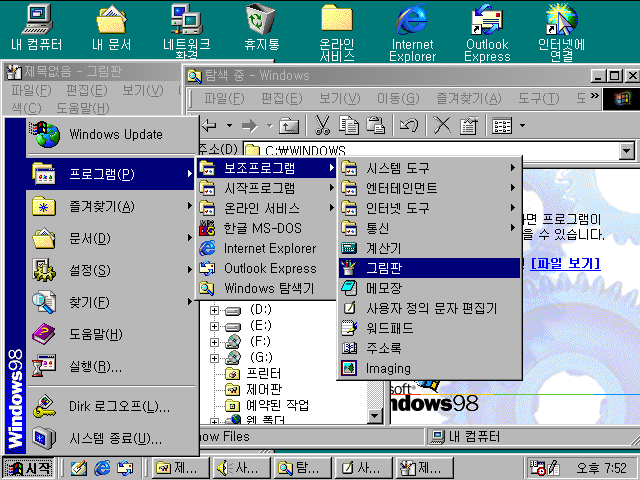This screenshot has width=640, height=480.
Task: Click Dirk 로그오프(L)... in Start menu
Action: click(111, 406)
